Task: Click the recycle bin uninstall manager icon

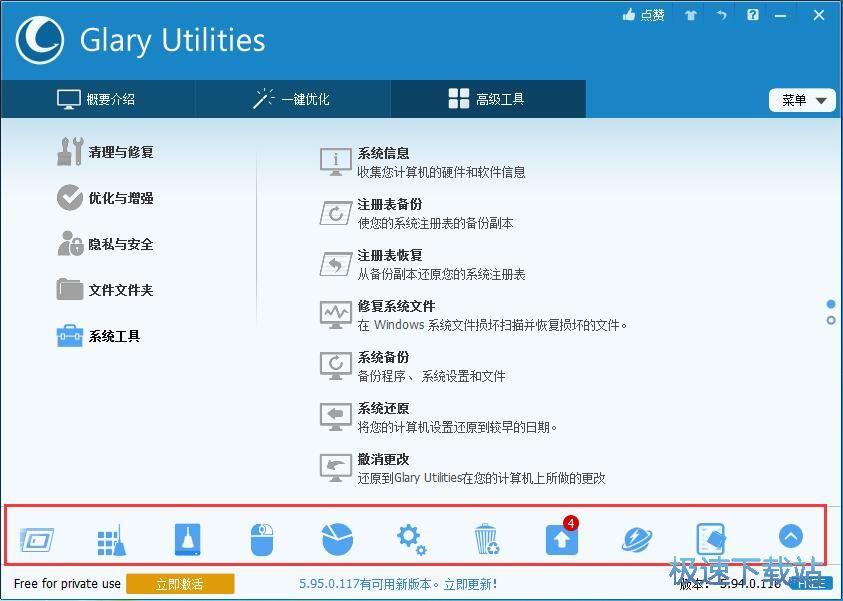Action: pyautogui.click(x=487, y=539)
